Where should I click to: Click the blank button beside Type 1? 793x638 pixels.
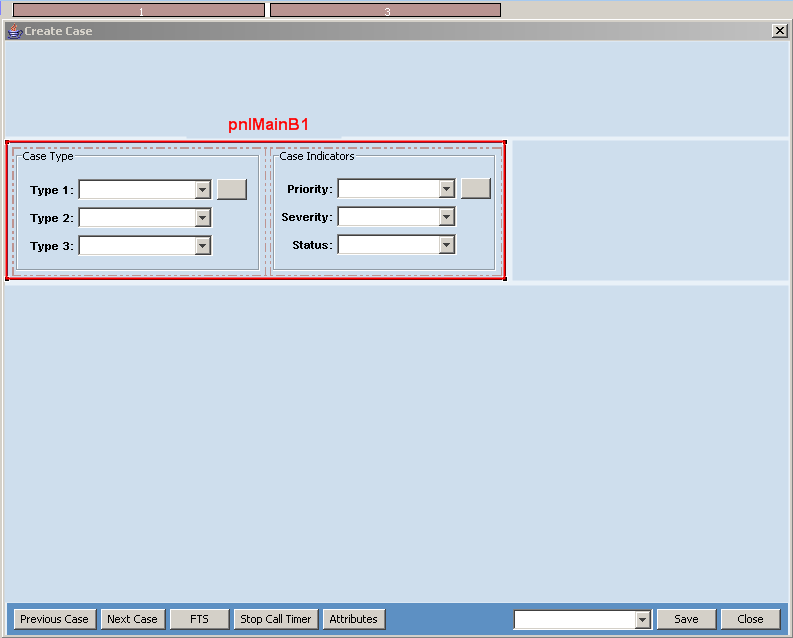click(232, 190)
